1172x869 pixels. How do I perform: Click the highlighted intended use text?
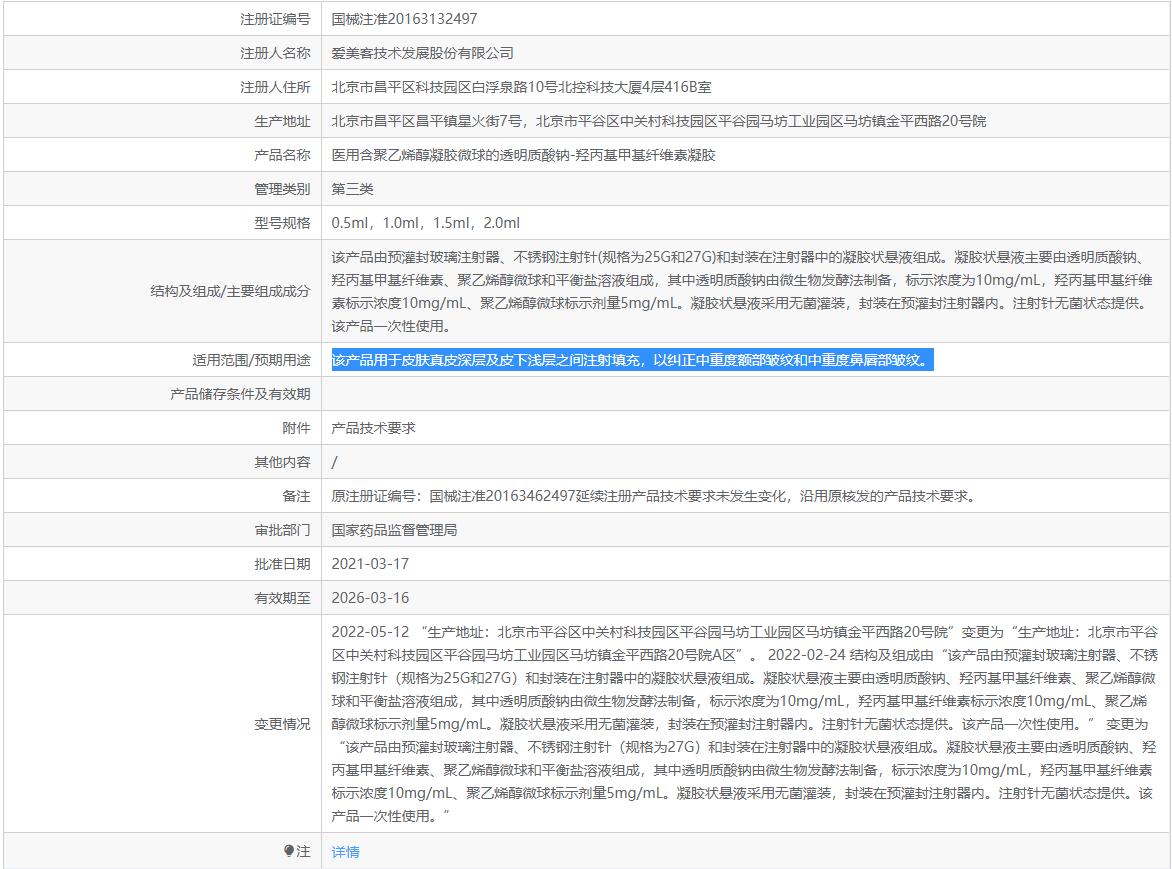632,360
